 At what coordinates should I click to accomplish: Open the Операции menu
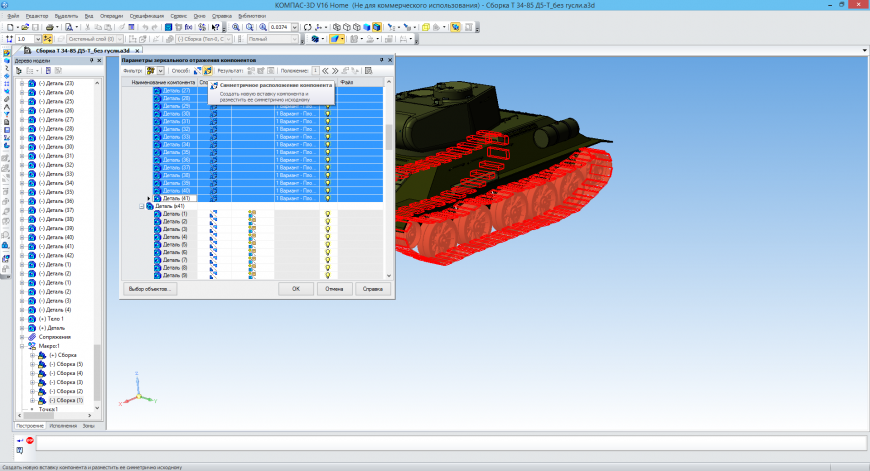tap(110, 16)
